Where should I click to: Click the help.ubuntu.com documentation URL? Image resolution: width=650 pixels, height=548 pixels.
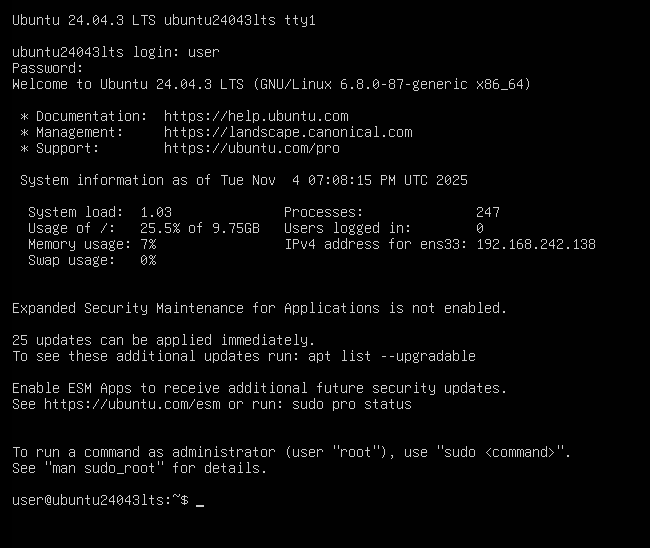(256, 116)
